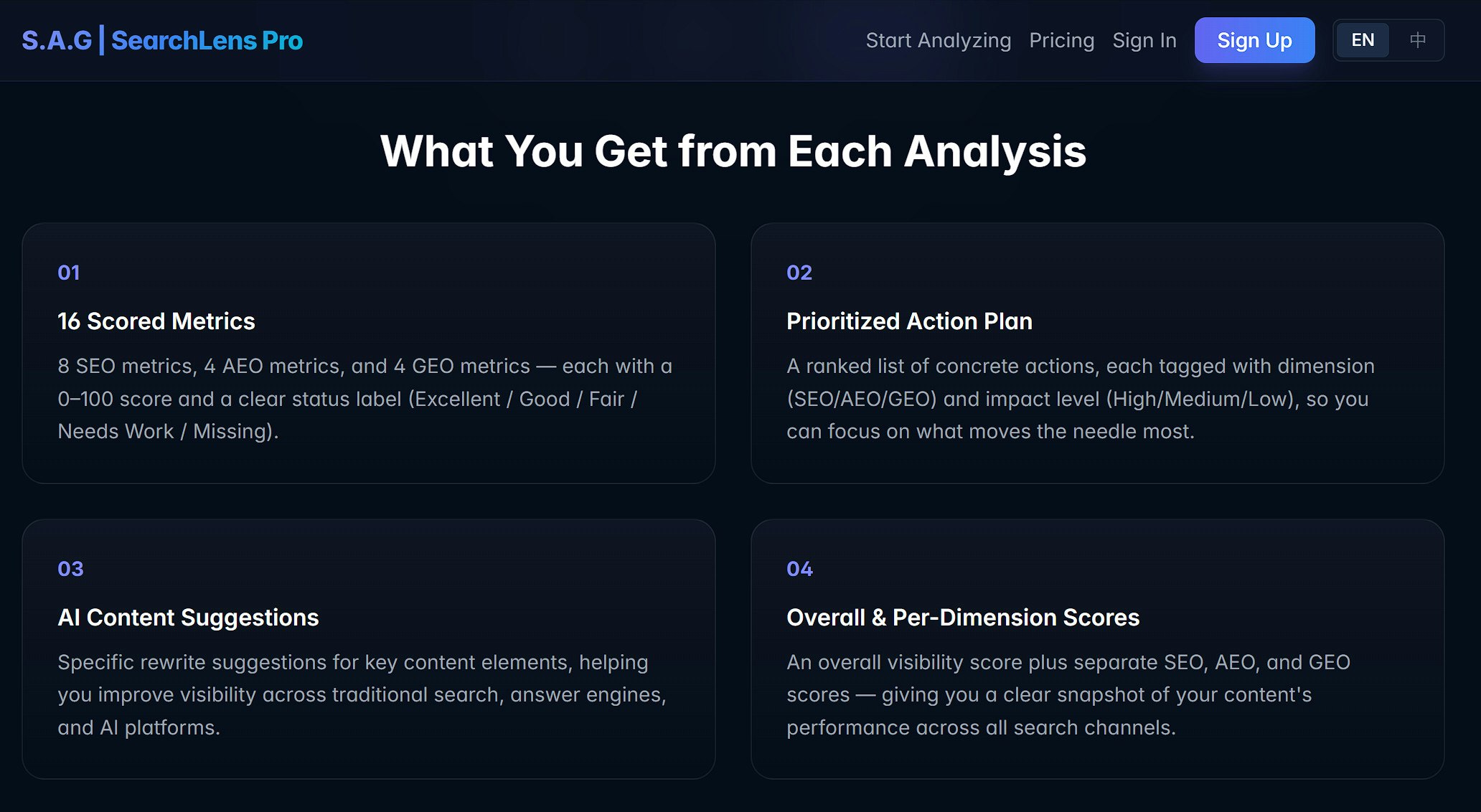Click the Prioritized Action Plan heading
Viewport: 1481px width, 812px height.
[x=909, y=321]
